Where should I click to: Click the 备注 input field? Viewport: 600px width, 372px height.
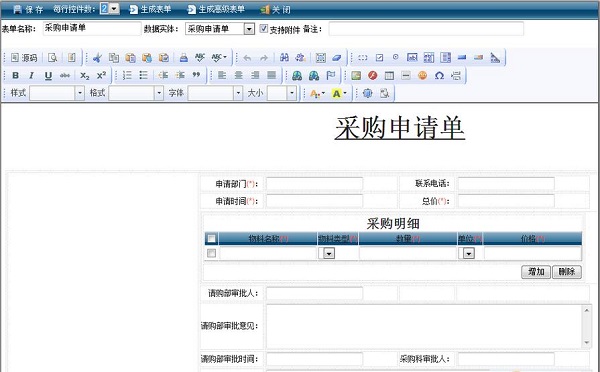pos(426,29)
